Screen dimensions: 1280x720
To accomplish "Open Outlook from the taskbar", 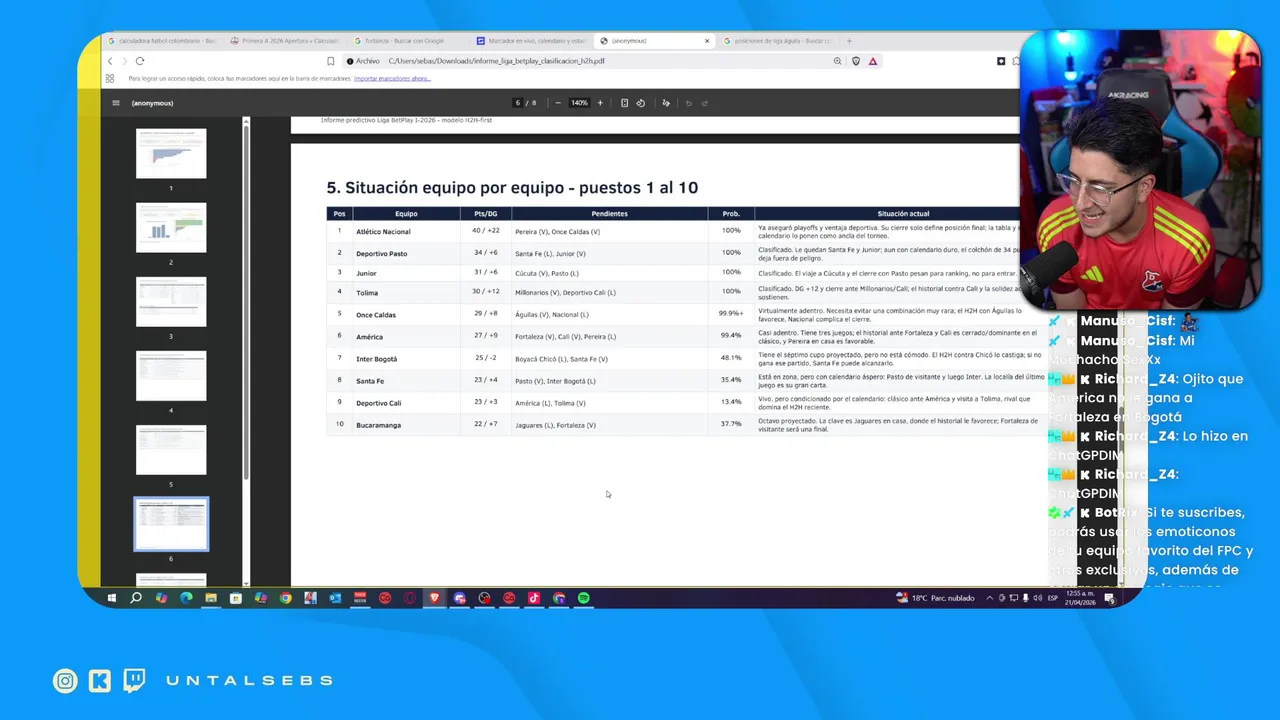I will pyautogui.click(x=335, y=598).
